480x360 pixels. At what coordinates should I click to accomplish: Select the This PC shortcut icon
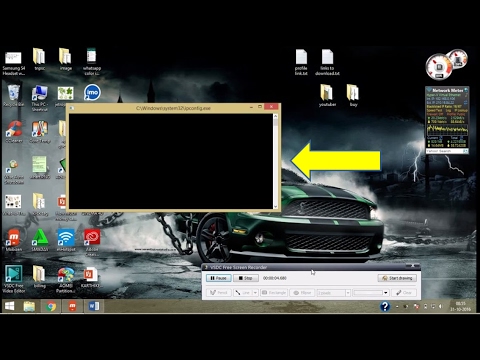[39, 98]
